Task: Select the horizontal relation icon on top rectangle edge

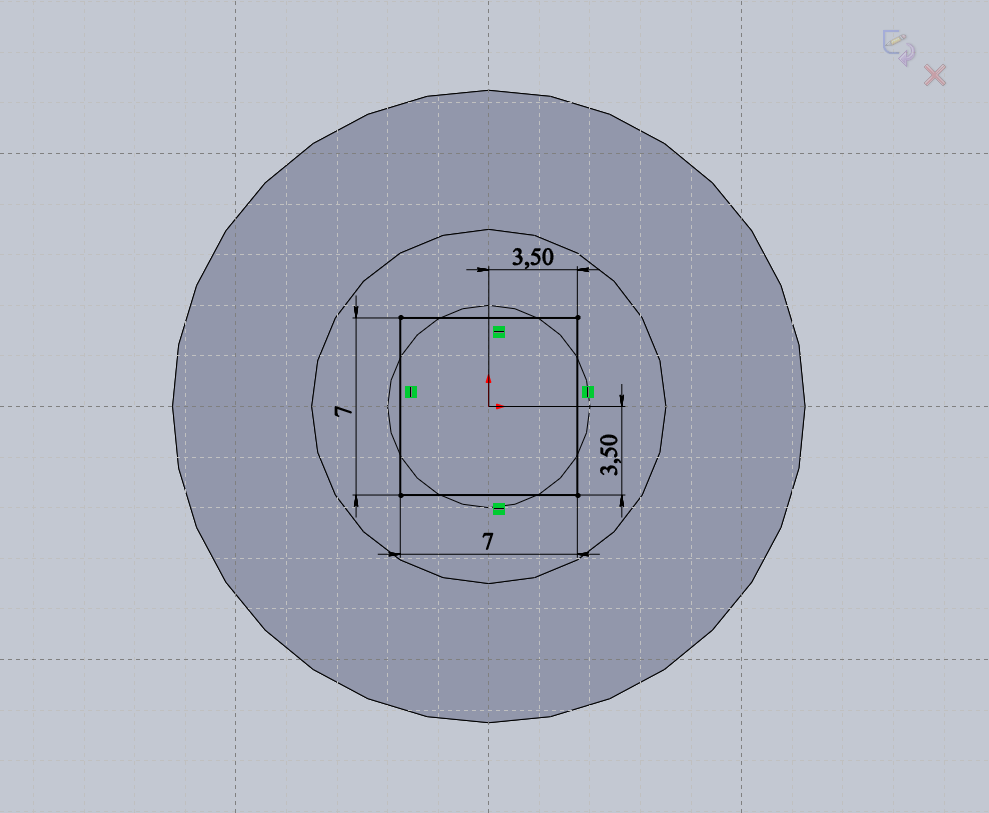Action: [x=499, y=332]
